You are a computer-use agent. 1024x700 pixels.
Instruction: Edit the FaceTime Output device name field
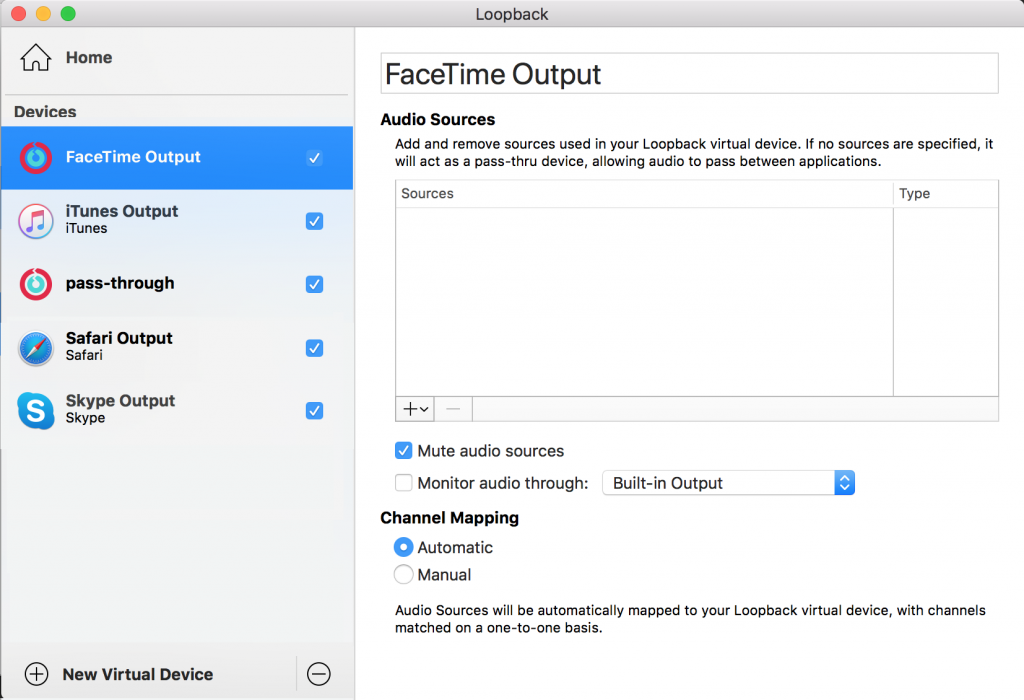coord(689,73)
